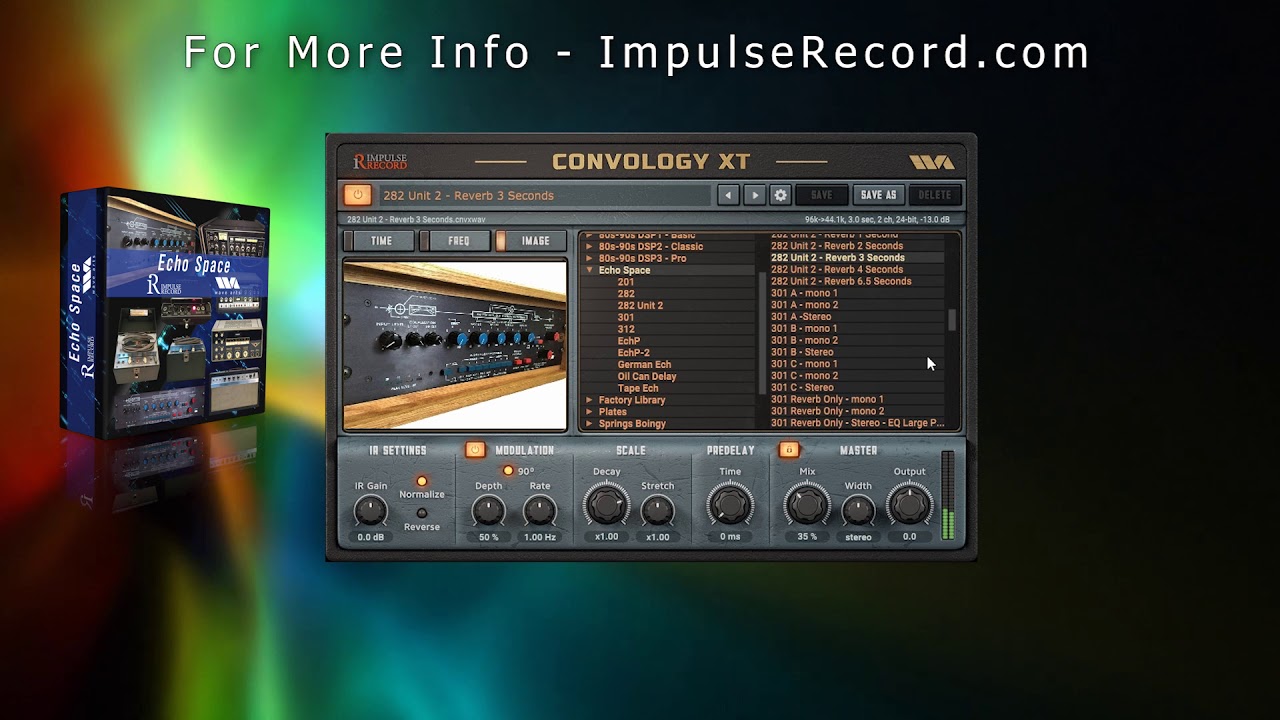1280x720 pixels.
Task: Turn off the Modulation power button
Action: (475, 450)
